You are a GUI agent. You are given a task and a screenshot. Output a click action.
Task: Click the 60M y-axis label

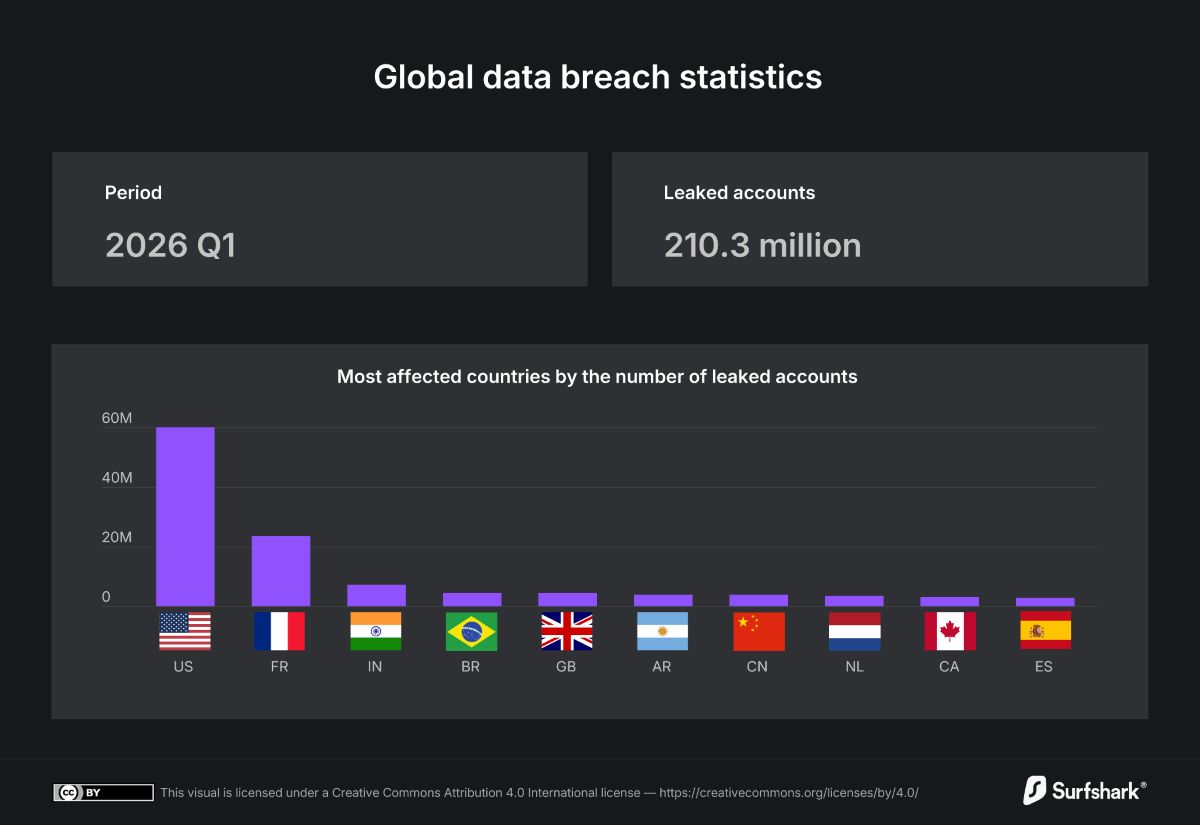click(117, 418)
